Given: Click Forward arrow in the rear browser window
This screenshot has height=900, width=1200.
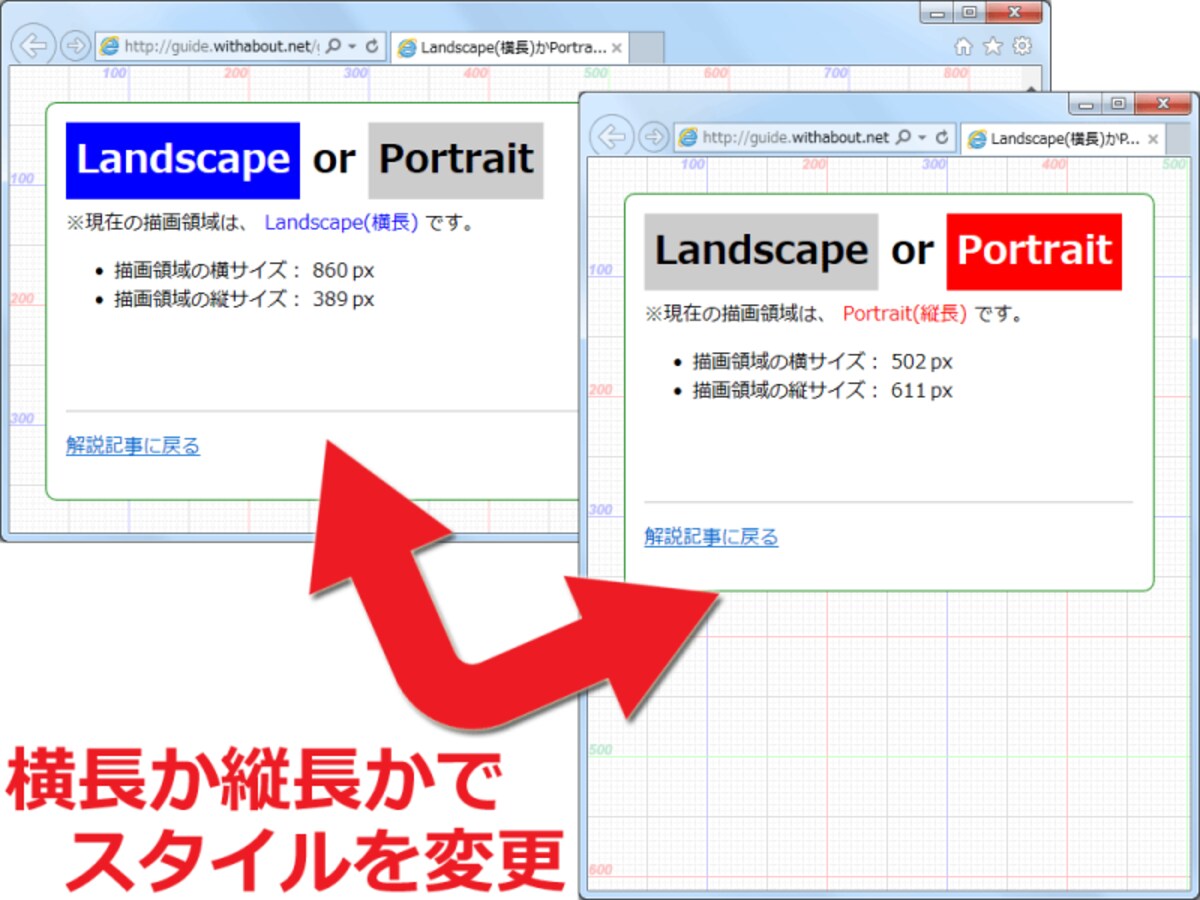Looking at the screenshot, I should coord(75,46).
